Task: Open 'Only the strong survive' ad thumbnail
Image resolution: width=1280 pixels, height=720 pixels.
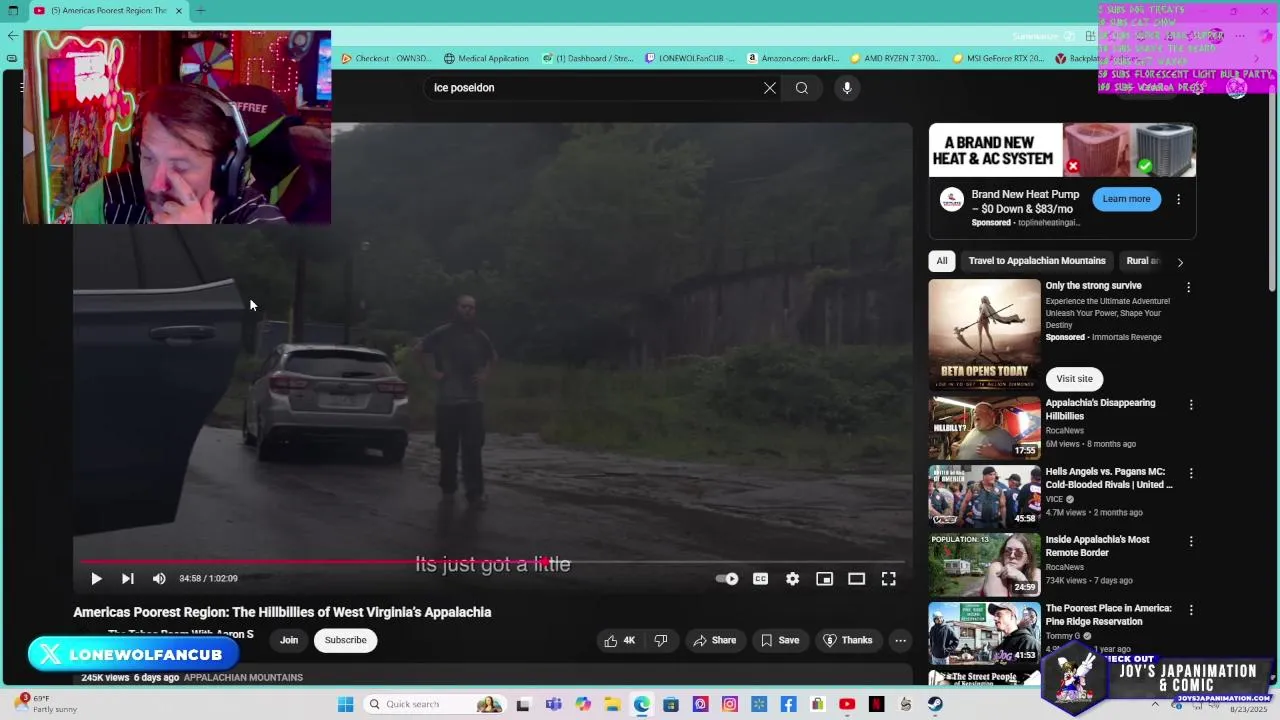Action: coord(984,335)
